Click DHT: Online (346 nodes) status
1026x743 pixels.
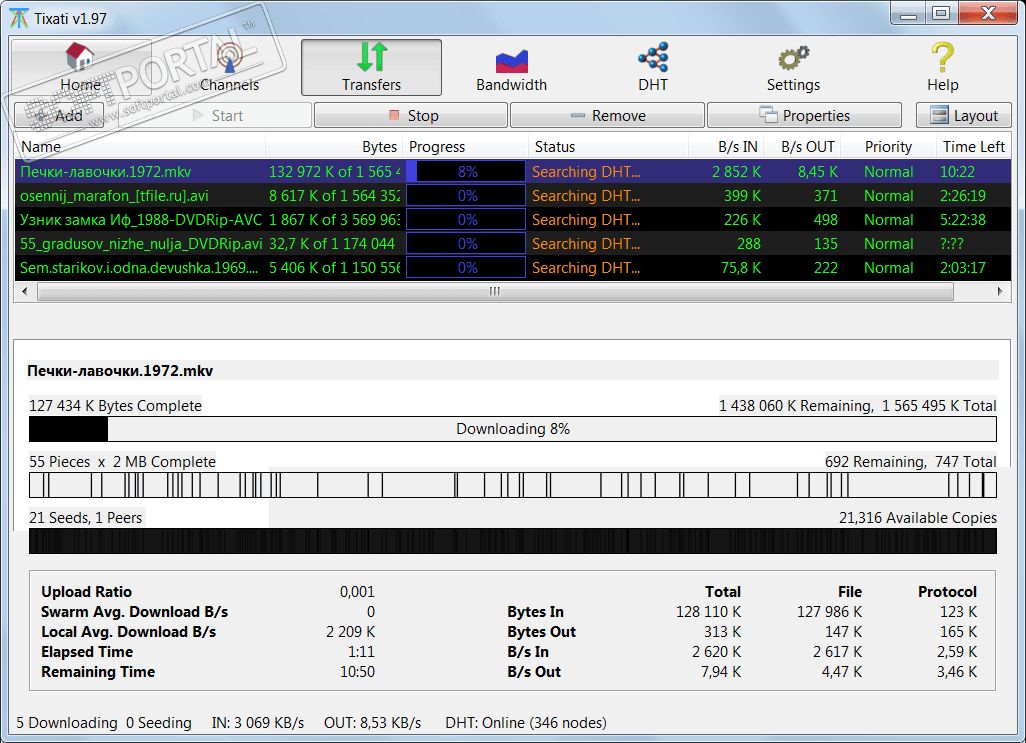pos(525,723)
